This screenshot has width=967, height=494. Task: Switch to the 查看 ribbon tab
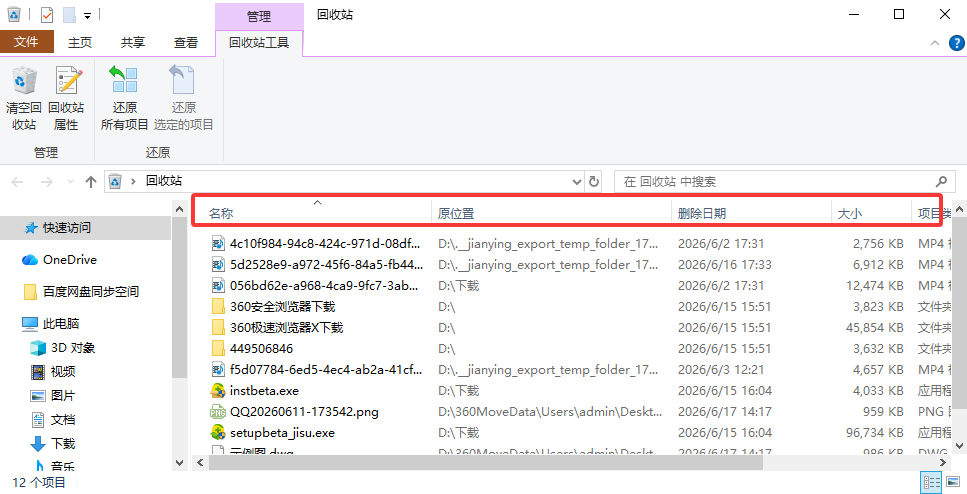(186, 42)
